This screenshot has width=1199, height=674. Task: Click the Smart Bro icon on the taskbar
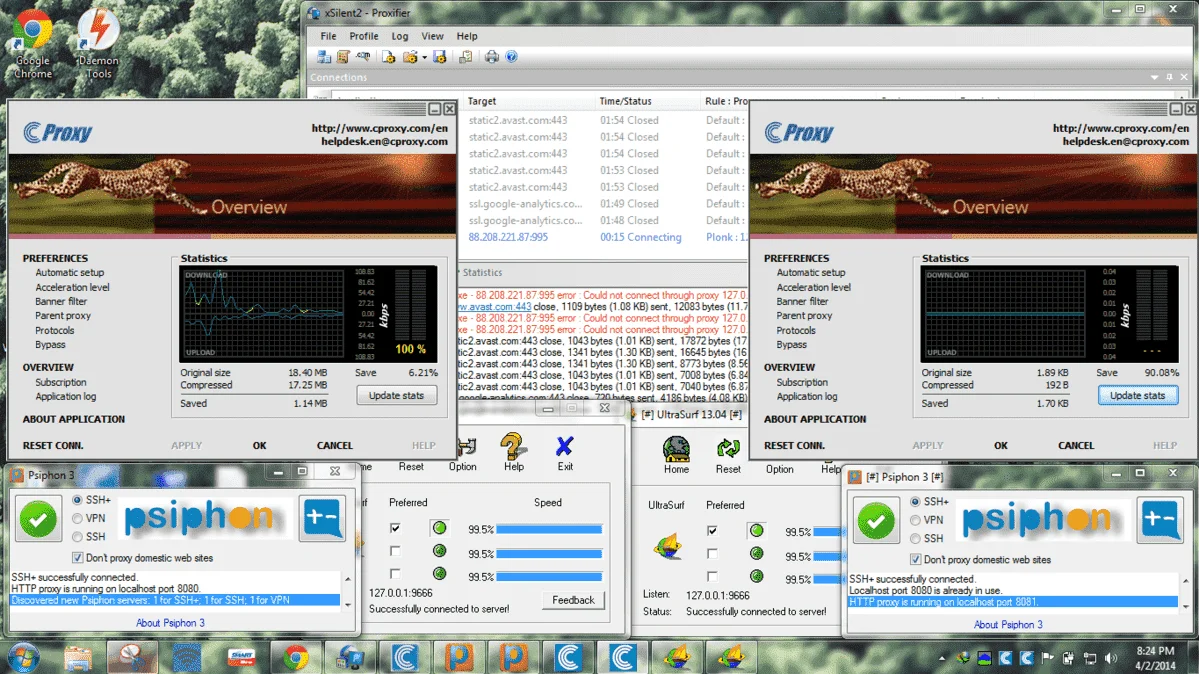pos(242,658)
